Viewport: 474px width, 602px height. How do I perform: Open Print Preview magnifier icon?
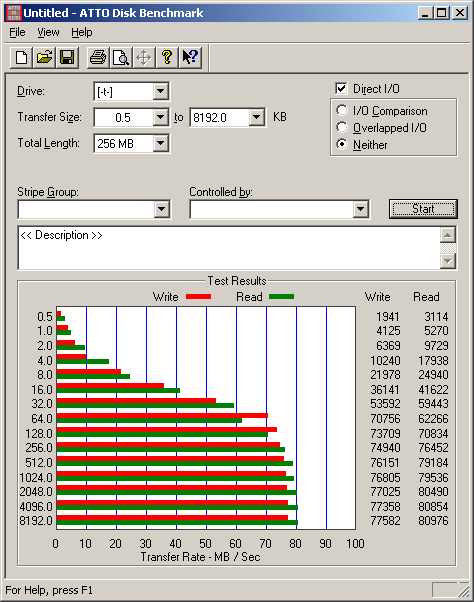[121, 58]
